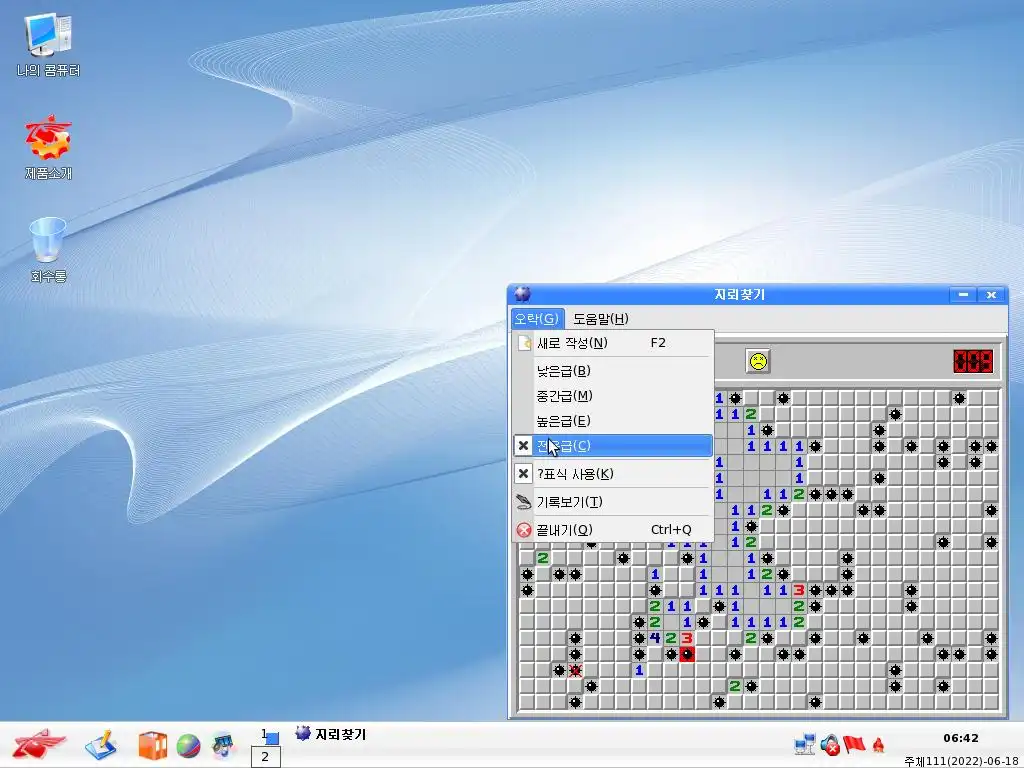Image resolution: width=1024 pixels, height=768 pixels.
Task: Click the quill icon beside 기록보기
Action: (x=524, y=502)
